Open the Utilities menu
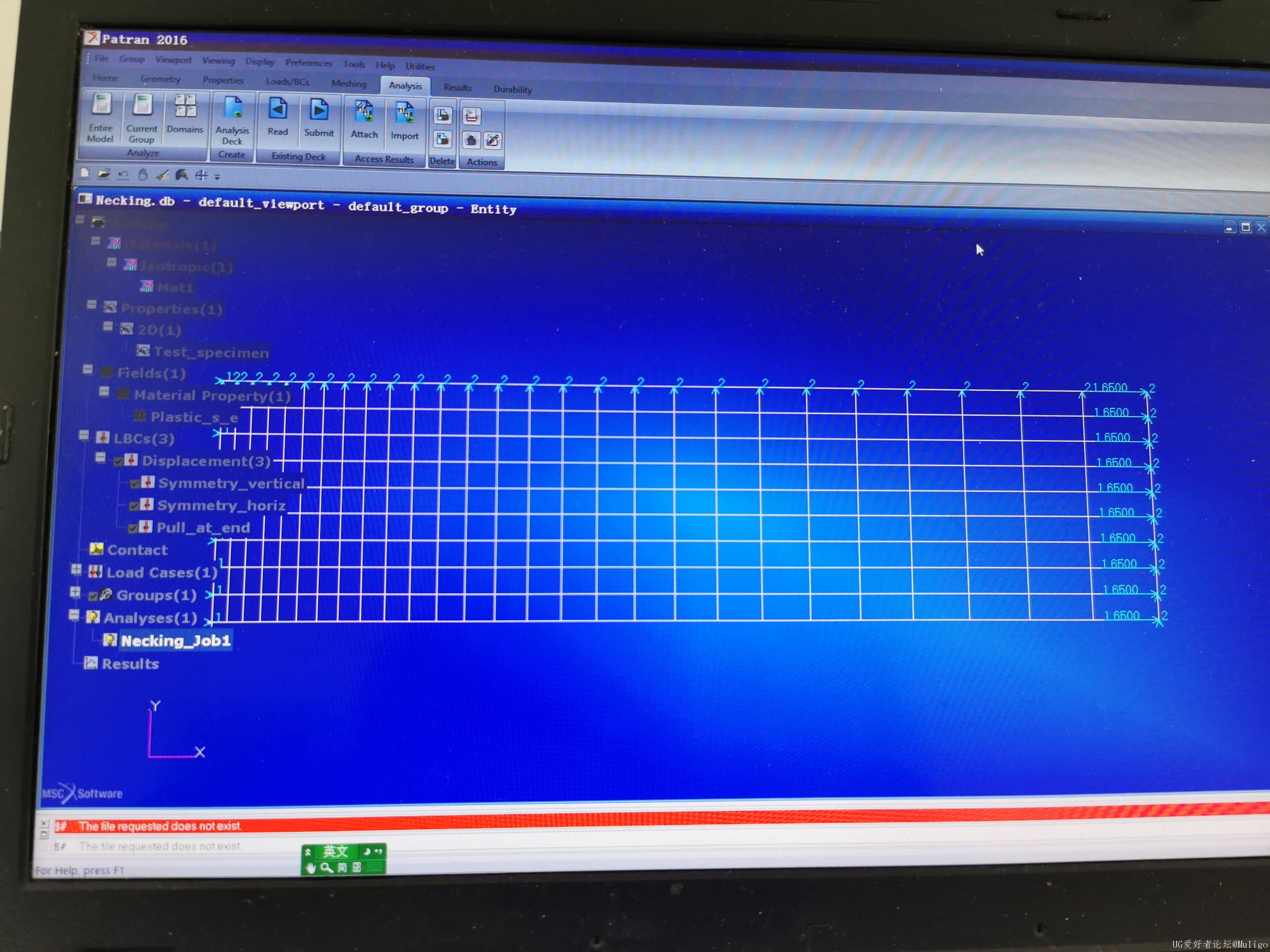The width and height of the screenshot is (1270, 952). coord(420,66)
